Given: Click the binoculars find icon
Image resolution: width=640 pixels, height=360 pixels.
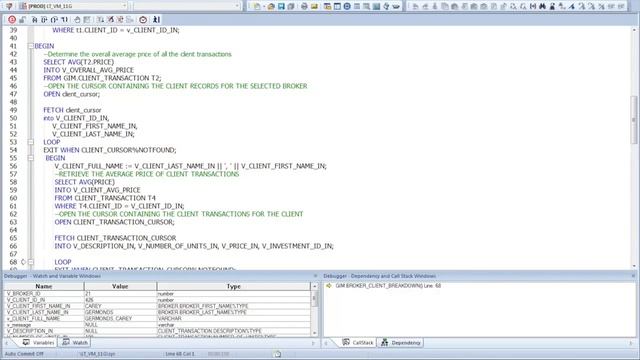Looking at the screenshot, I should point(542,6).
